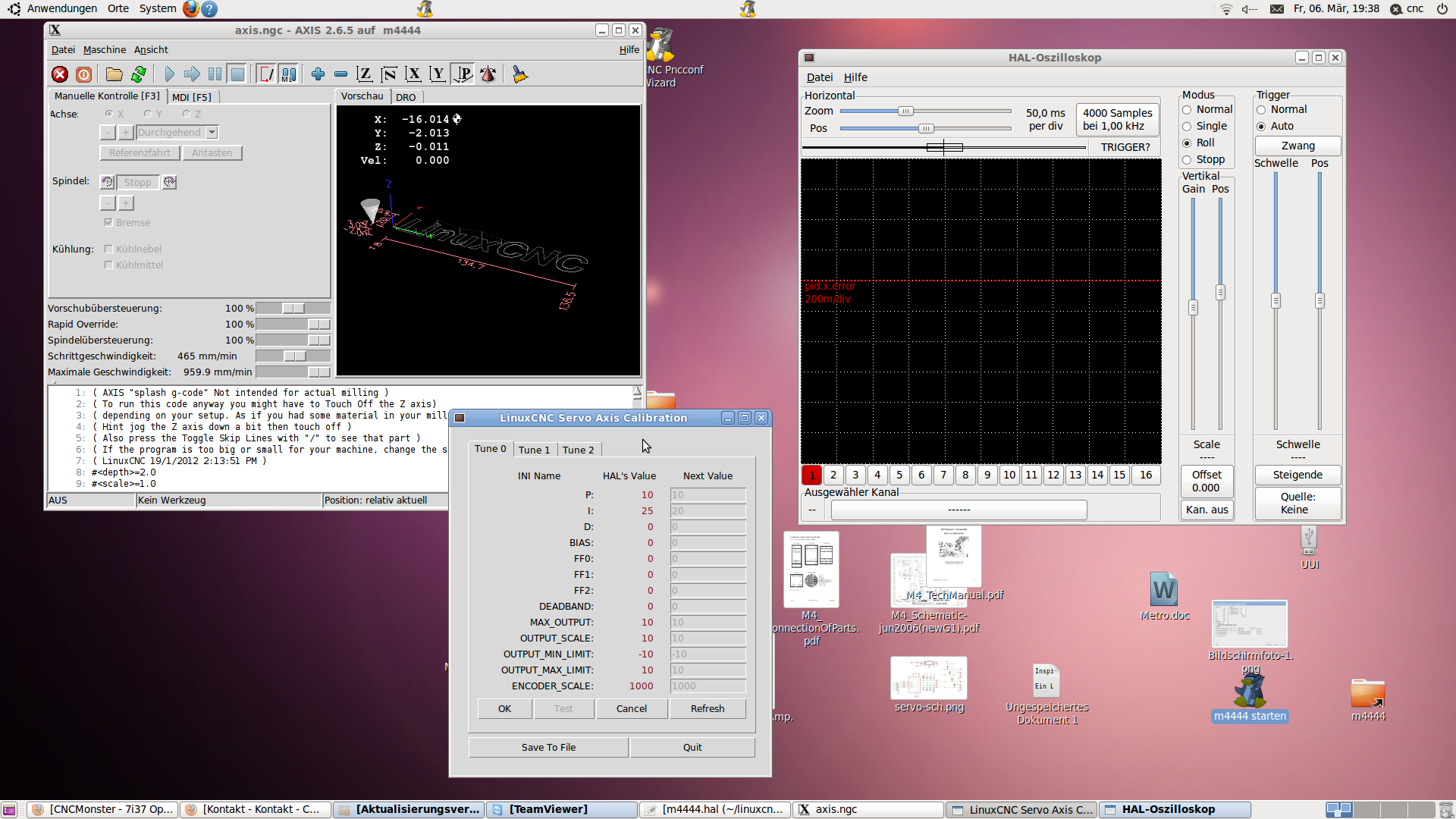This screenshot has width=1456, height=819.
Task: Open a G-code file with folder icon
Action: tap(115, 74)
